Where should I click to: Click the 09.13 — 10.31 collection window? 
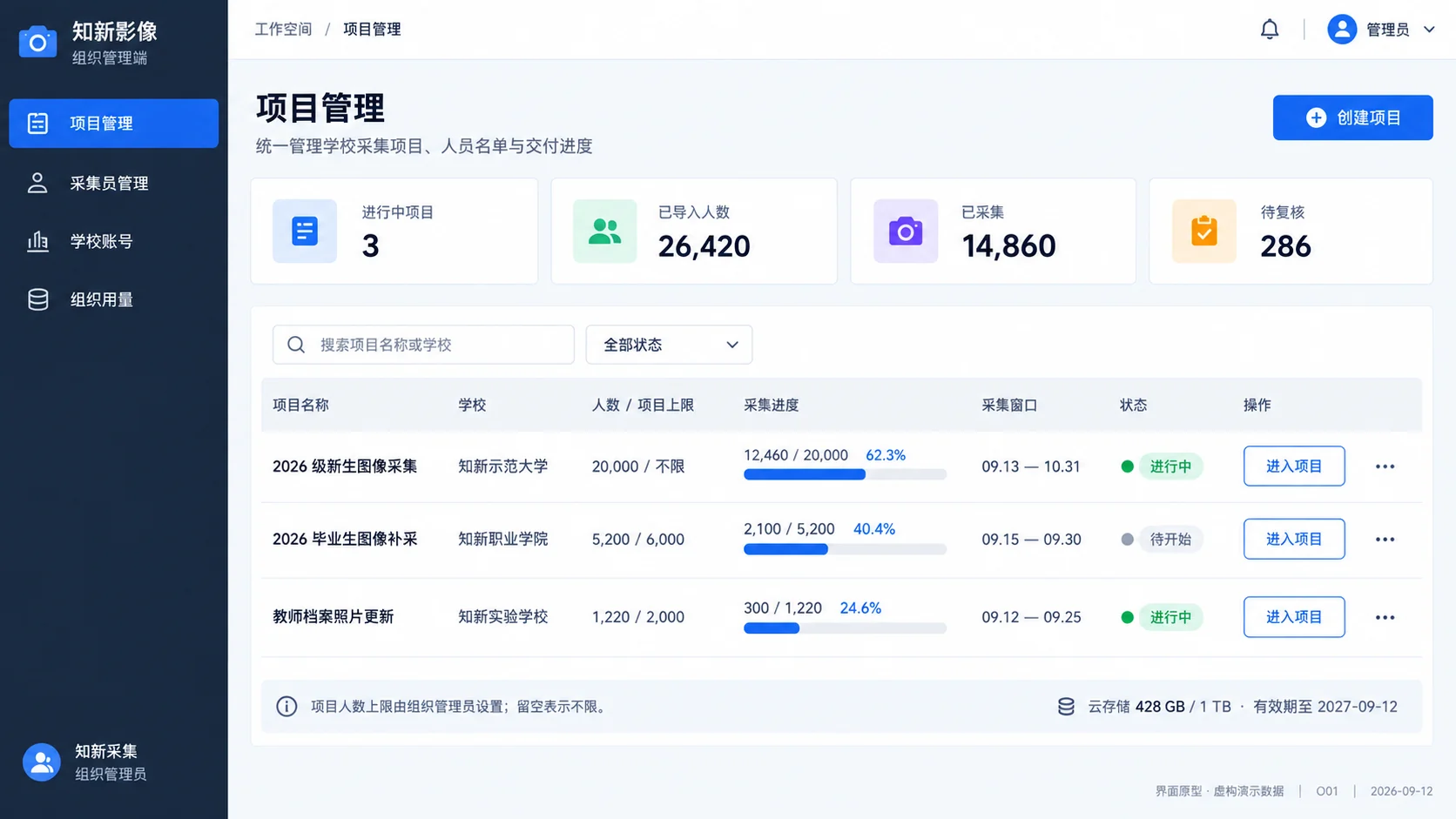(x=1031, y=467)
